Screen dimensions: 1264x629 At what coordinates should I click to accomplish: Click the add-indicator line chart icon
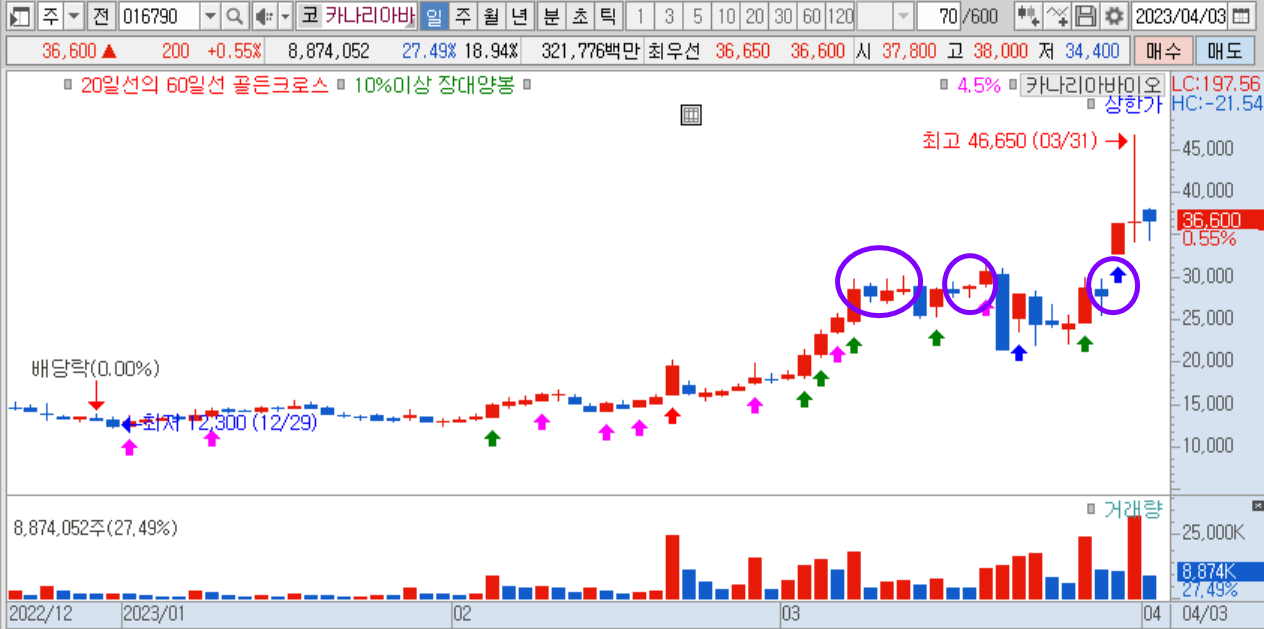pos(1057,15)
